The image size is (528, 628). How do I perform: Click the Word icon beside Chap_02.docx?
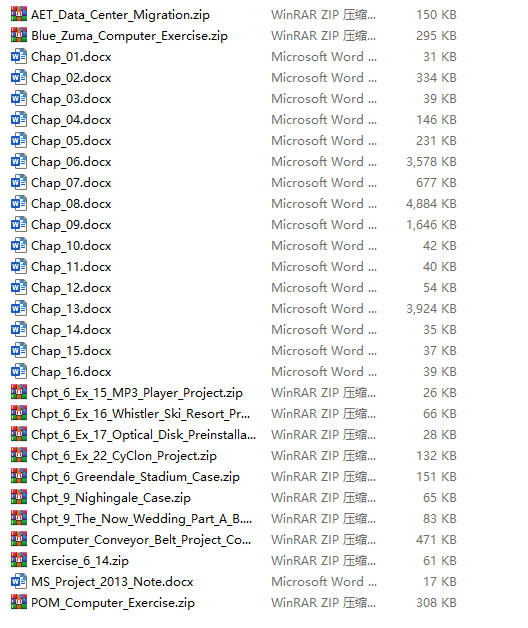point(19,77)
